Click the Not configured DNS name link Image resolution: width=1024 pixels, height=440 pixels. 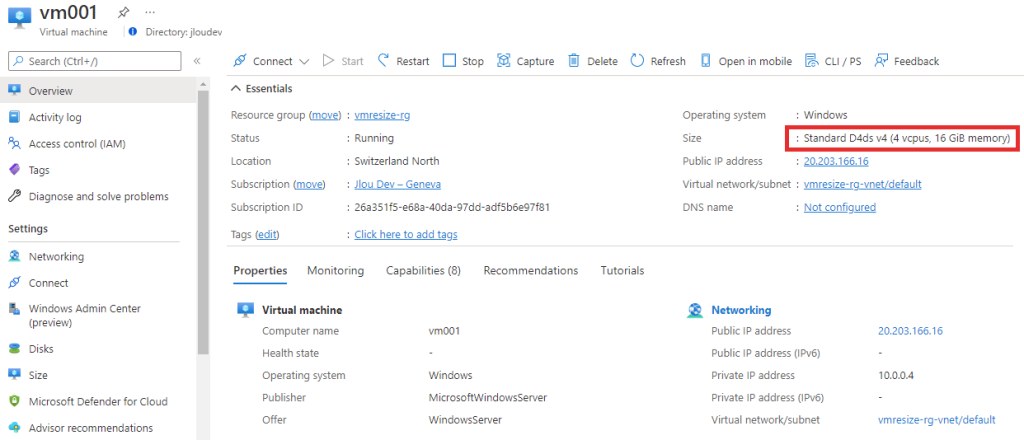tap(840, 207)
